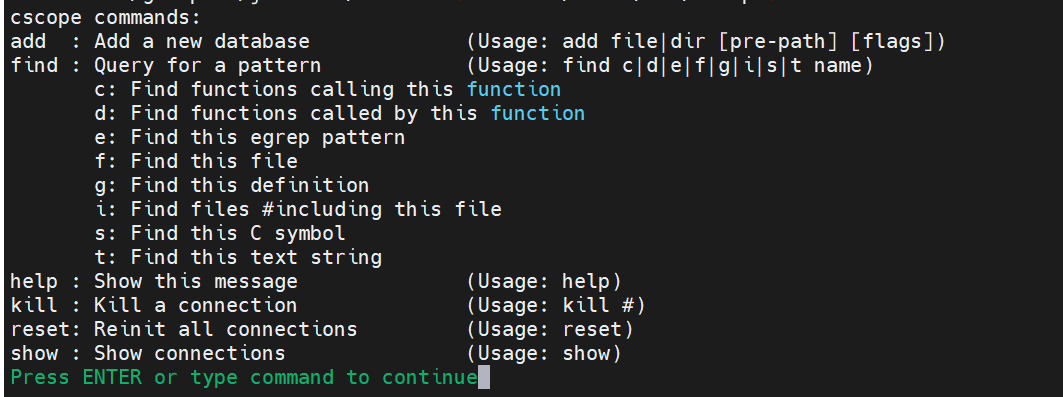Click the cursor after 'Press ENTER' prompt
The image size is (1063, 397).
click(x=483, y=378)
